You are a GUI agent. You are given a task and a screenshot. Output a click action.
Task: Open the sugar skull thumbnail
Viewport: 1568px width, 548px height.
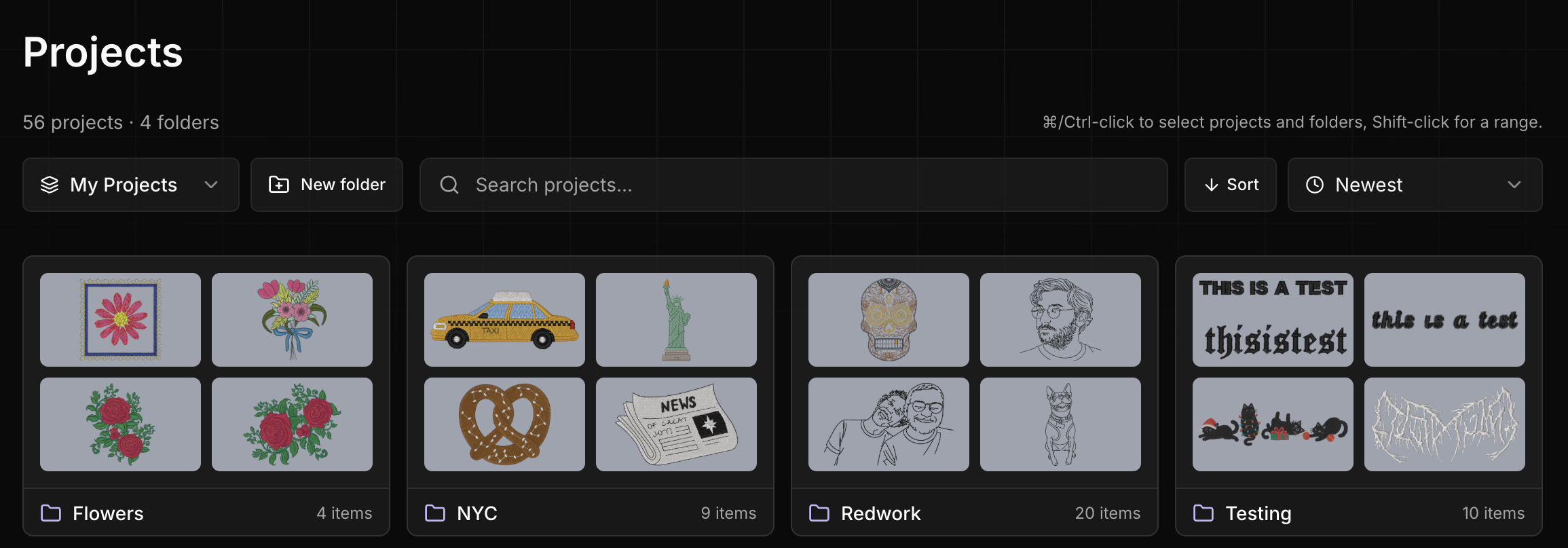point(889,320)
